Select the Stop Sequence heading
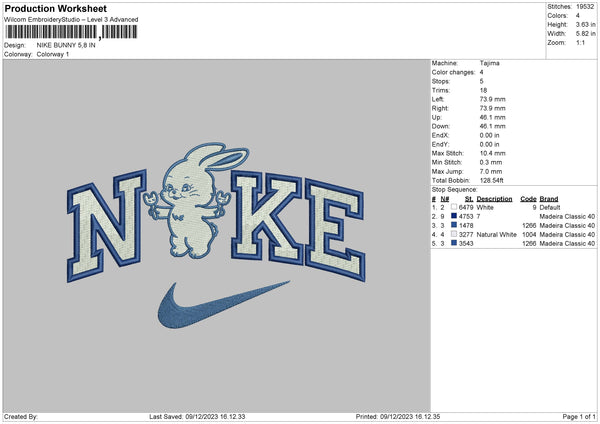This screenshot has height=424, width=600. click(x=455, y=190)
